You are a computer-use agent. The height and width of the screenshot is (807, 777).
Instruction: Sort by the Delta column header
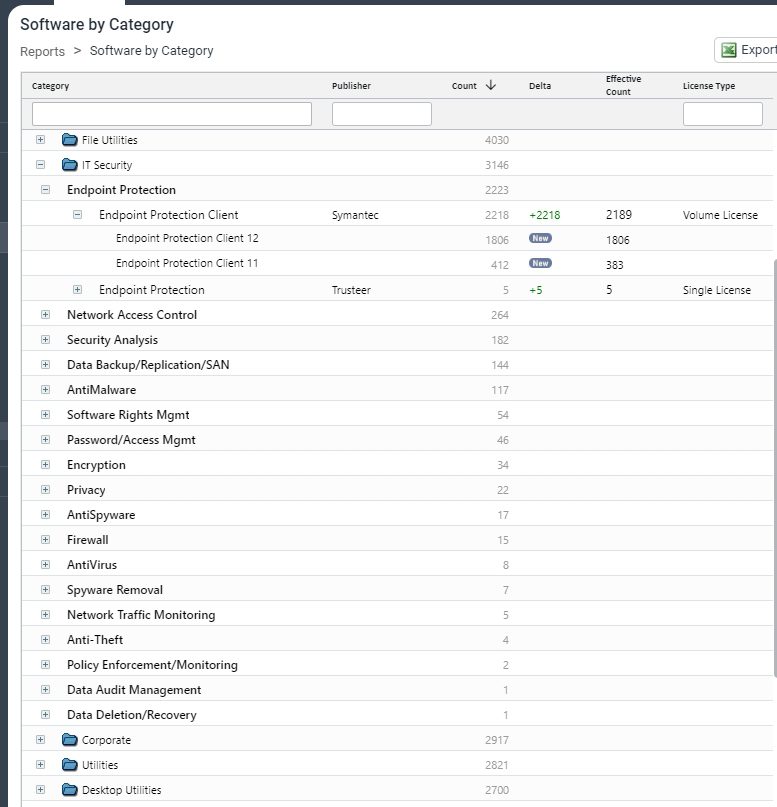tap(540, 86)
